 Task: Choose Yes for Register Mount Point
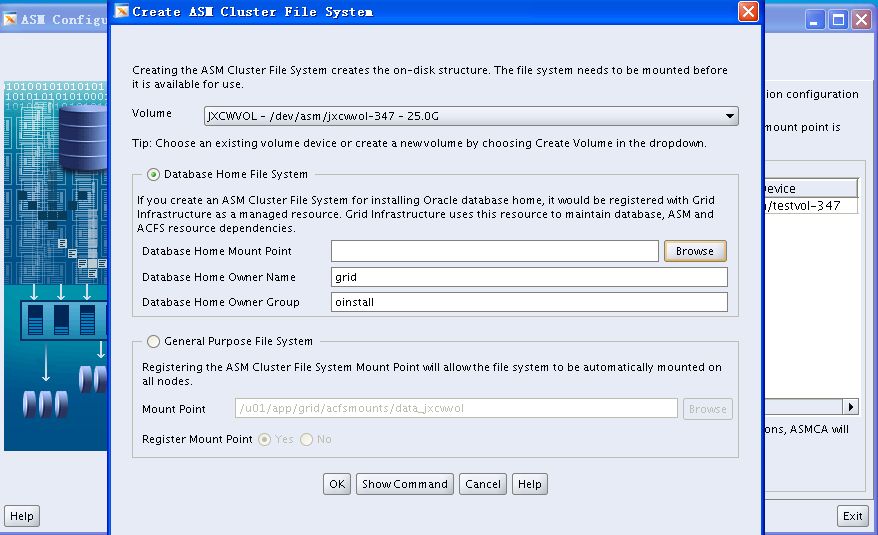(x=264, y=440)
